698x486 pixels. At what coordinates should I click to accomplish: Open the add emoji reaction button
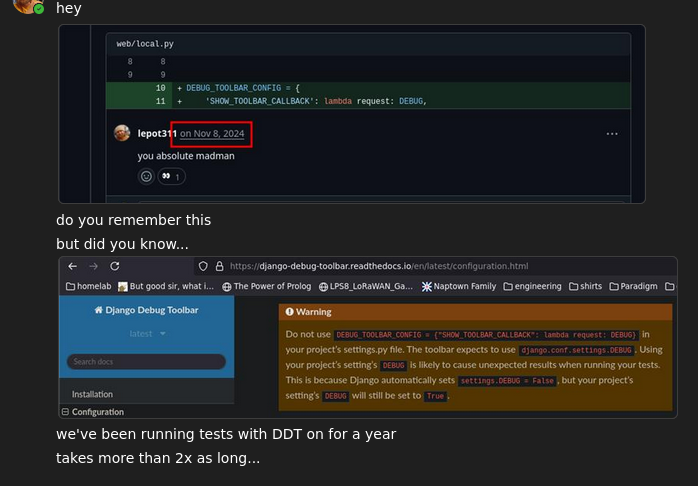(x=146, y=176)
